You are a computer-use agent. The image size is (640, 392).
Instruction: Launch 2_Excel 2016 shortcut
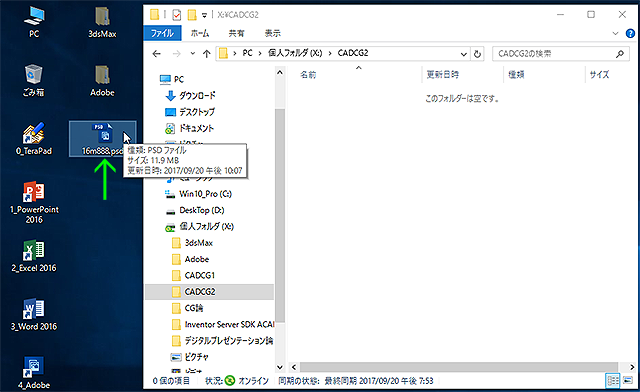click(x=34, y=256)
